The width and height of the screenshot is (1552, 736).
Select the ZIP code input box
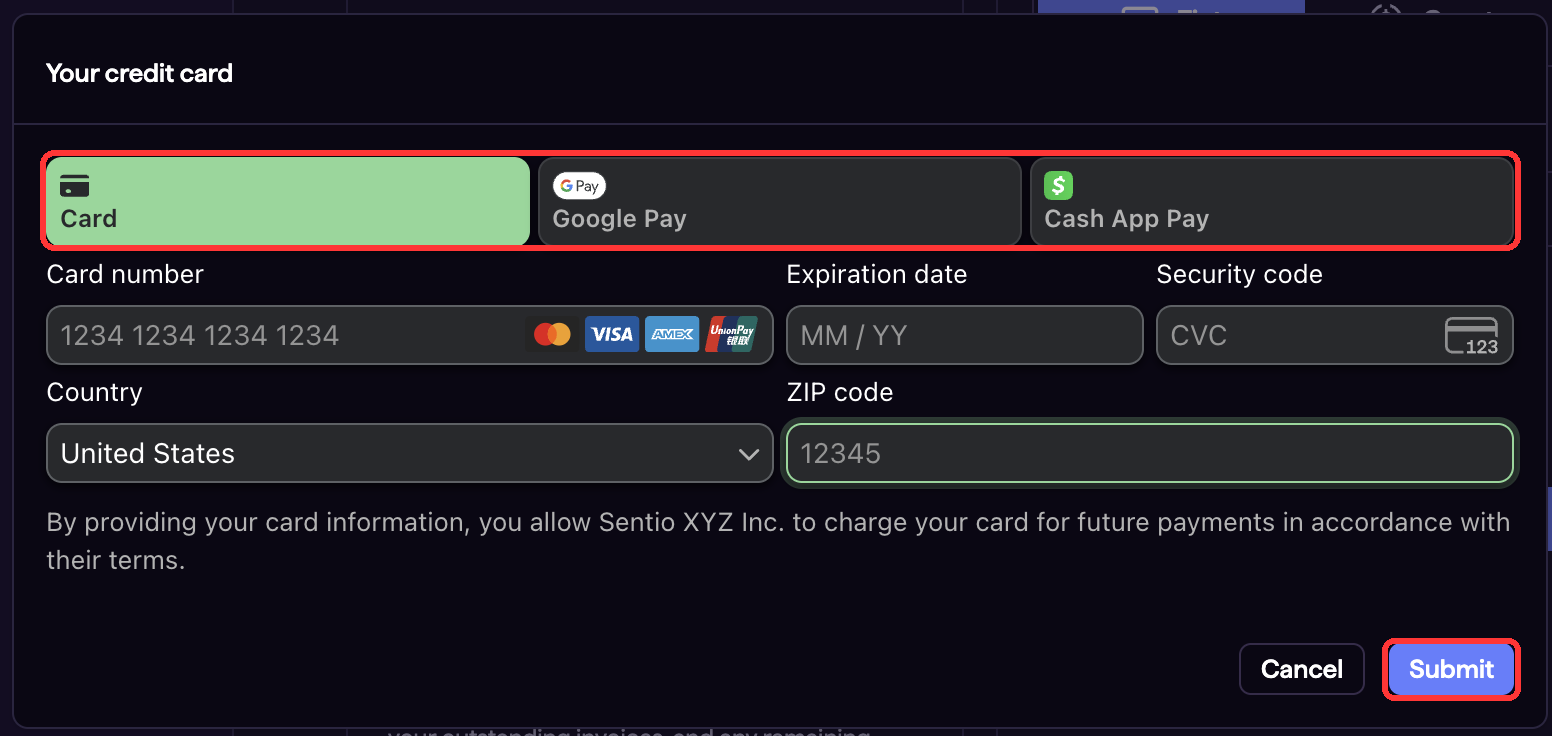pos(1150,453)
